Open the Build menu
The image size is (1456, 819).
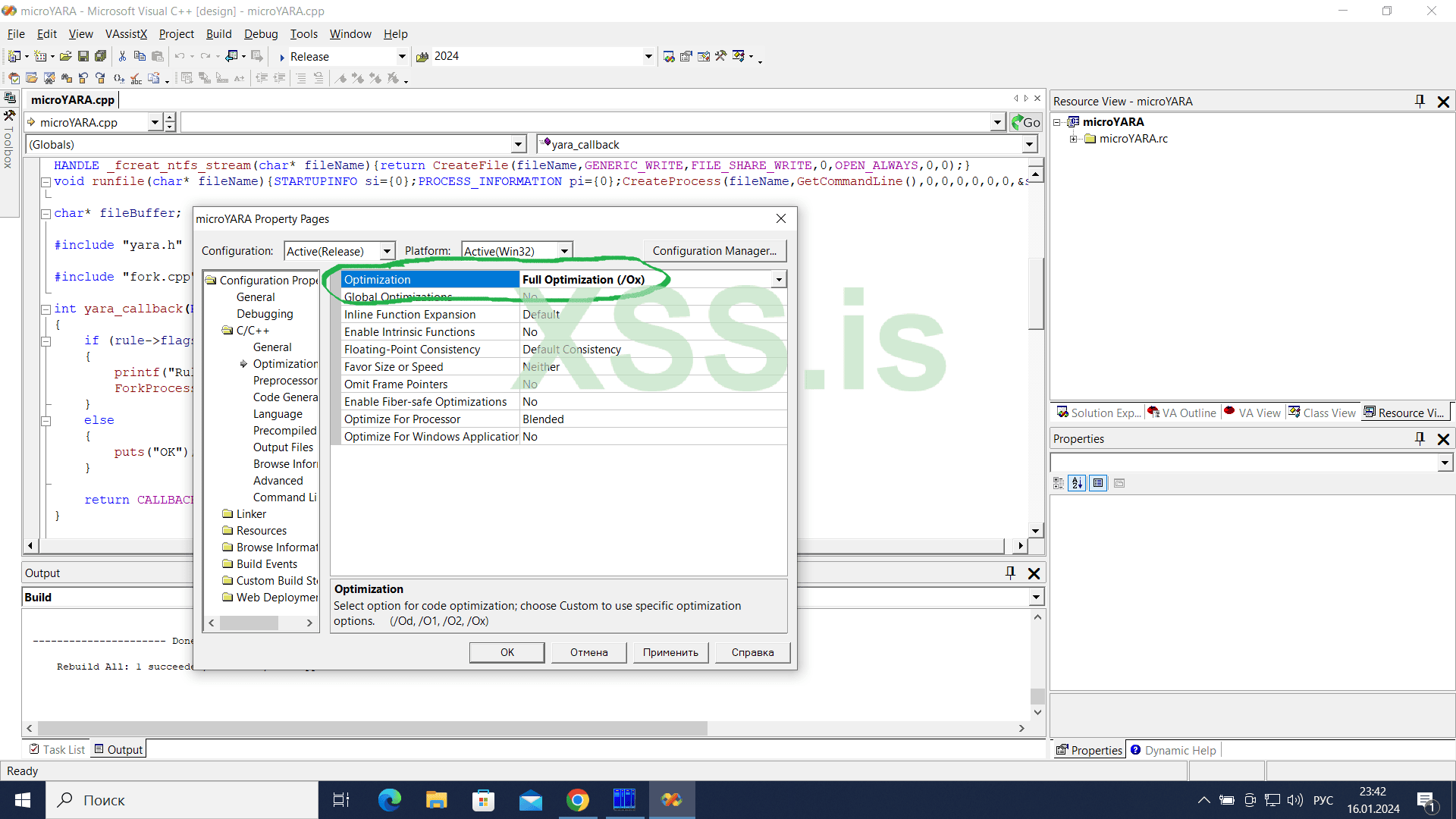(219, 34)
